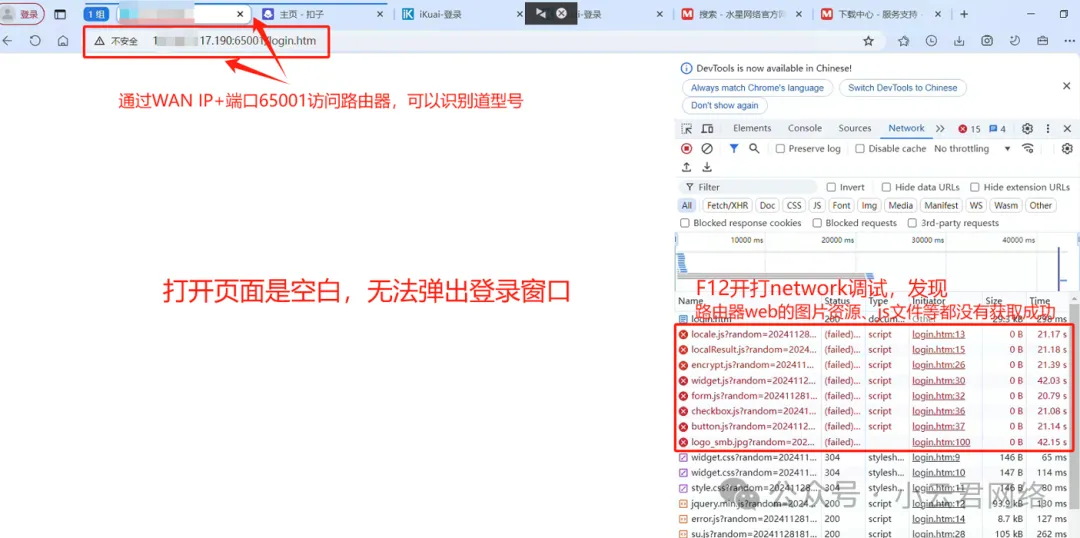Click the record network log button

686,149
